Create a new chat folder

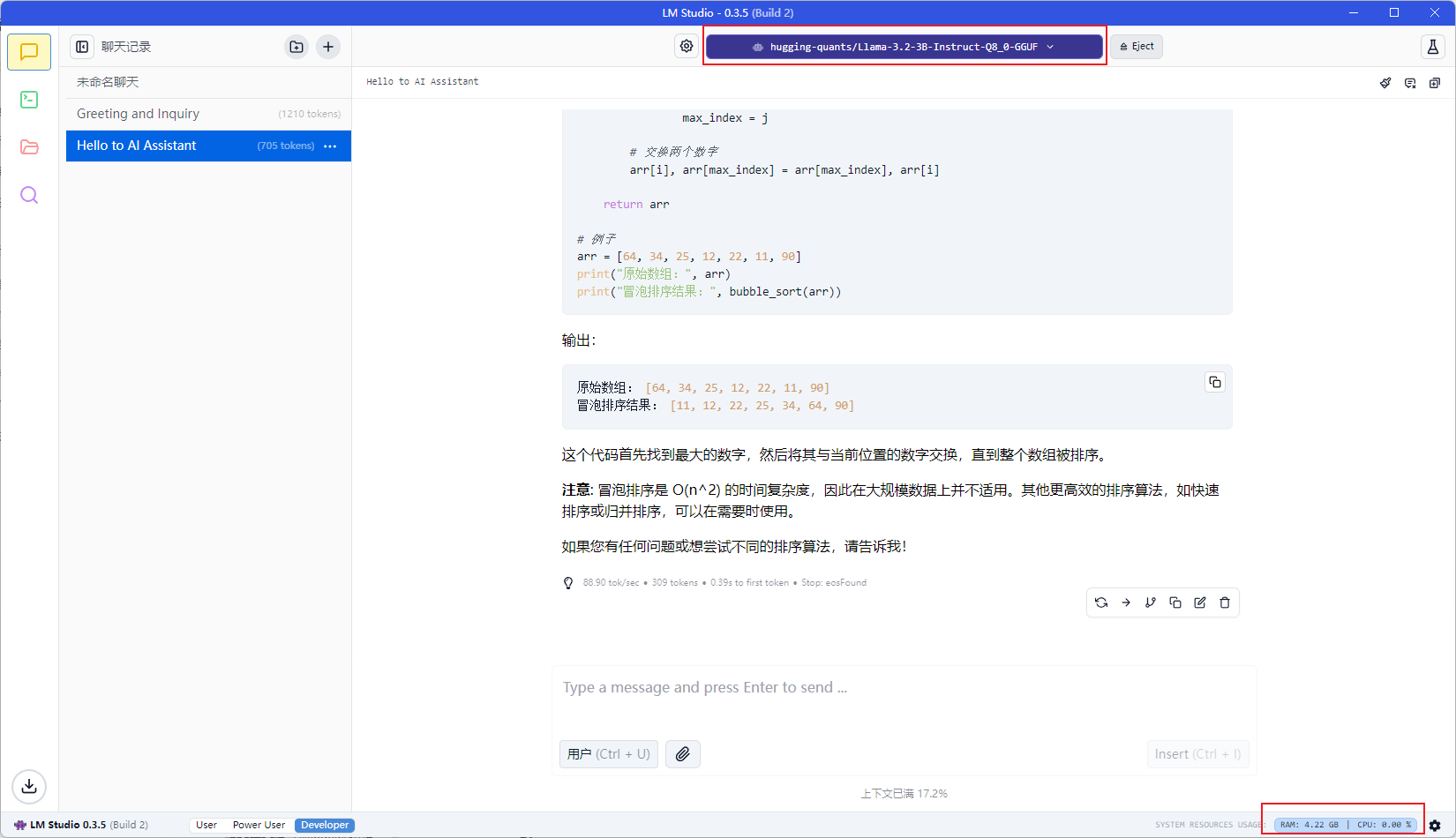click(x=296, y=47)
